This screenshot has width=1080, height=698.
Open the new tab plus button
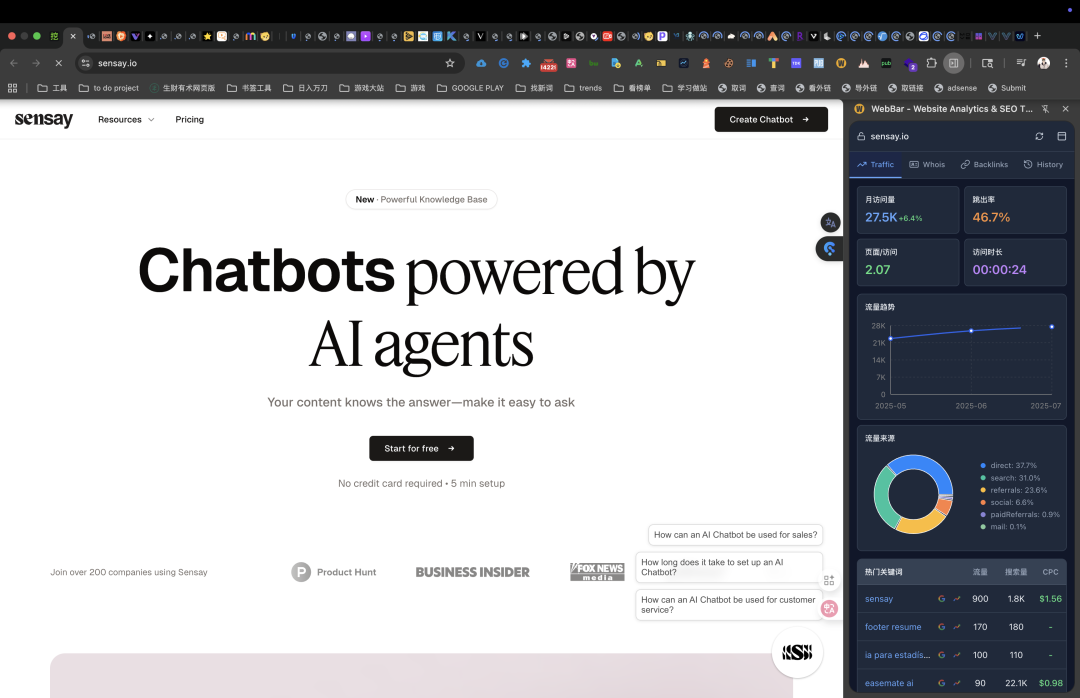coord(1037,36)
